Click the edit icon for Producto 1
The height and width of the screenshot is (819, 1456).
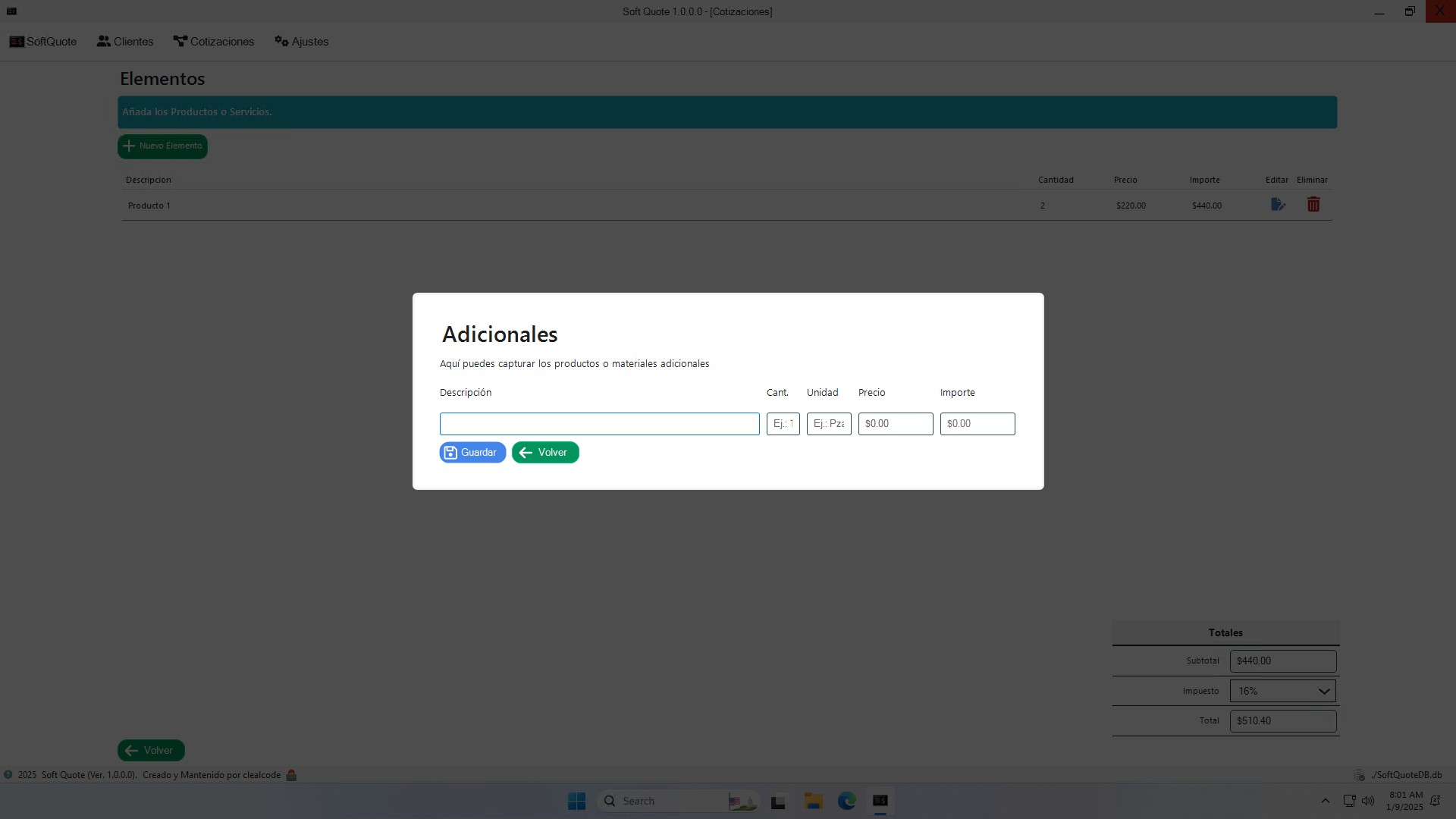pyautogui.click(x=1278, y=205)
